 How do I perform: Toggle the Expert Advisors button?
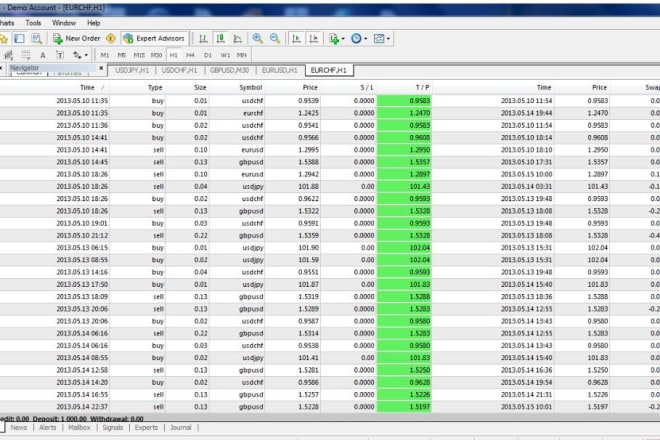click(154, 39)
